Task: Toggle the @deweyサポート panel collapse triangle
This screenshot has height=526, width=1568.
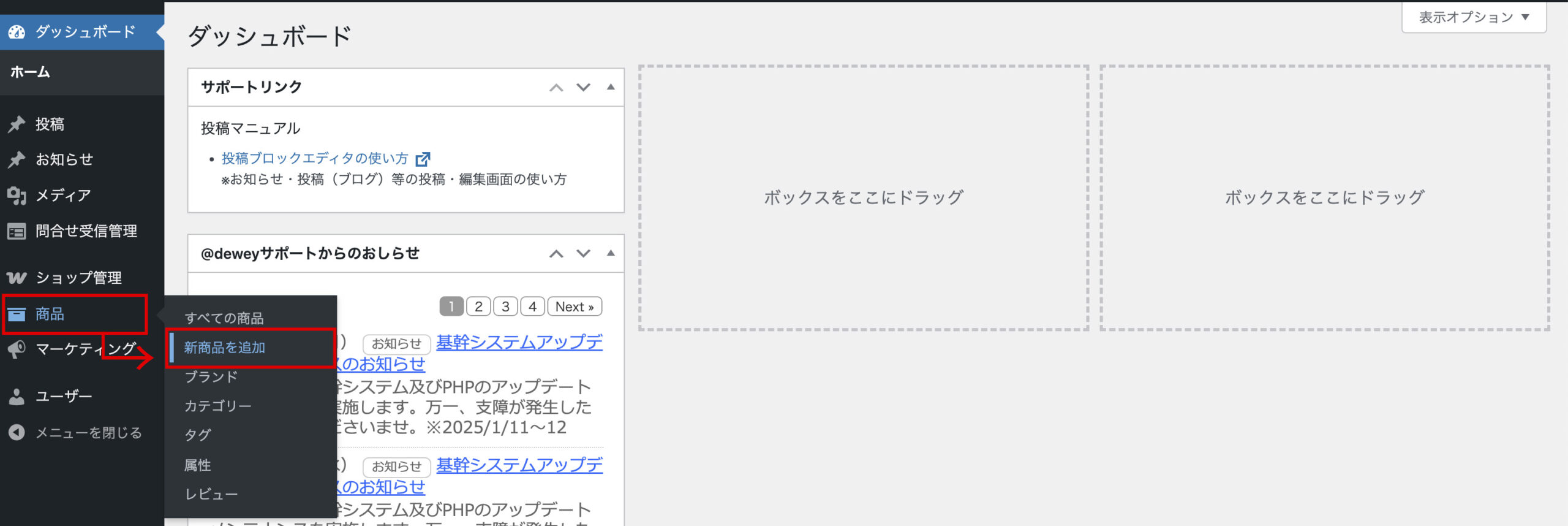Action: pos(610,253)
